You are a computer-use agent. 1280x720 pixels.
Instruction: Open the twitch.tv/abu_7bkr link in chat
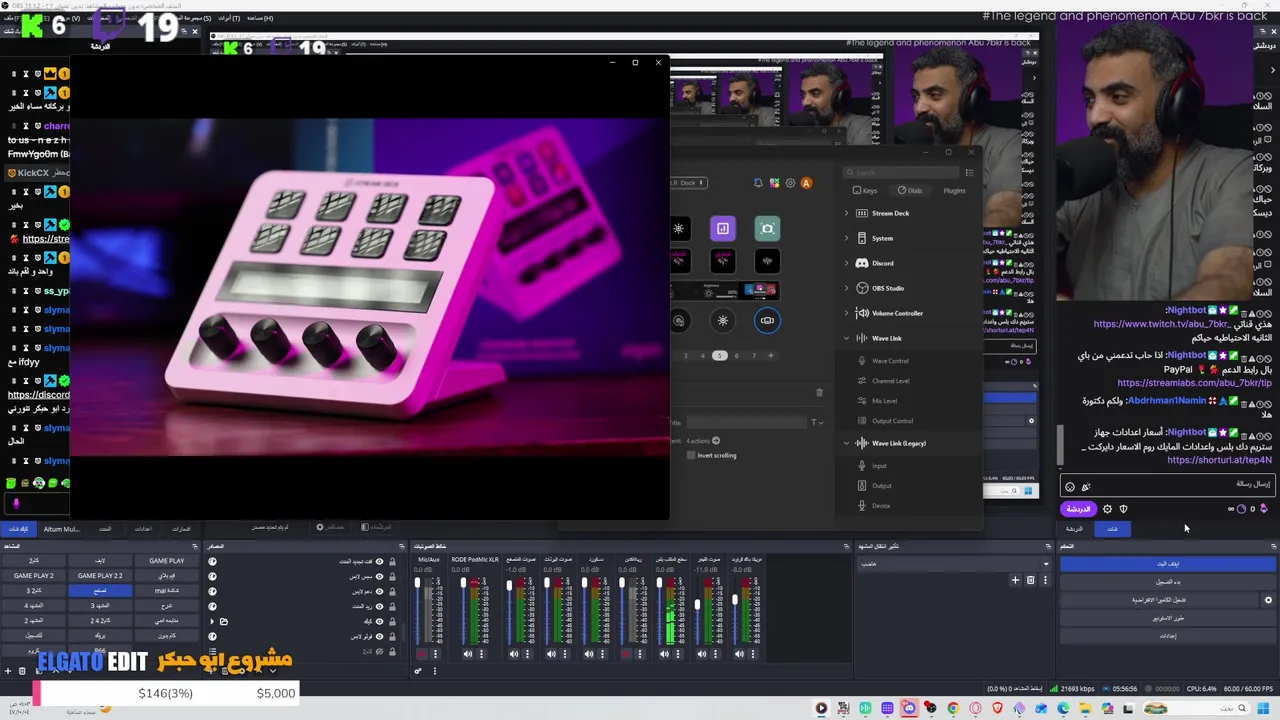click(x=1160, y=324)
